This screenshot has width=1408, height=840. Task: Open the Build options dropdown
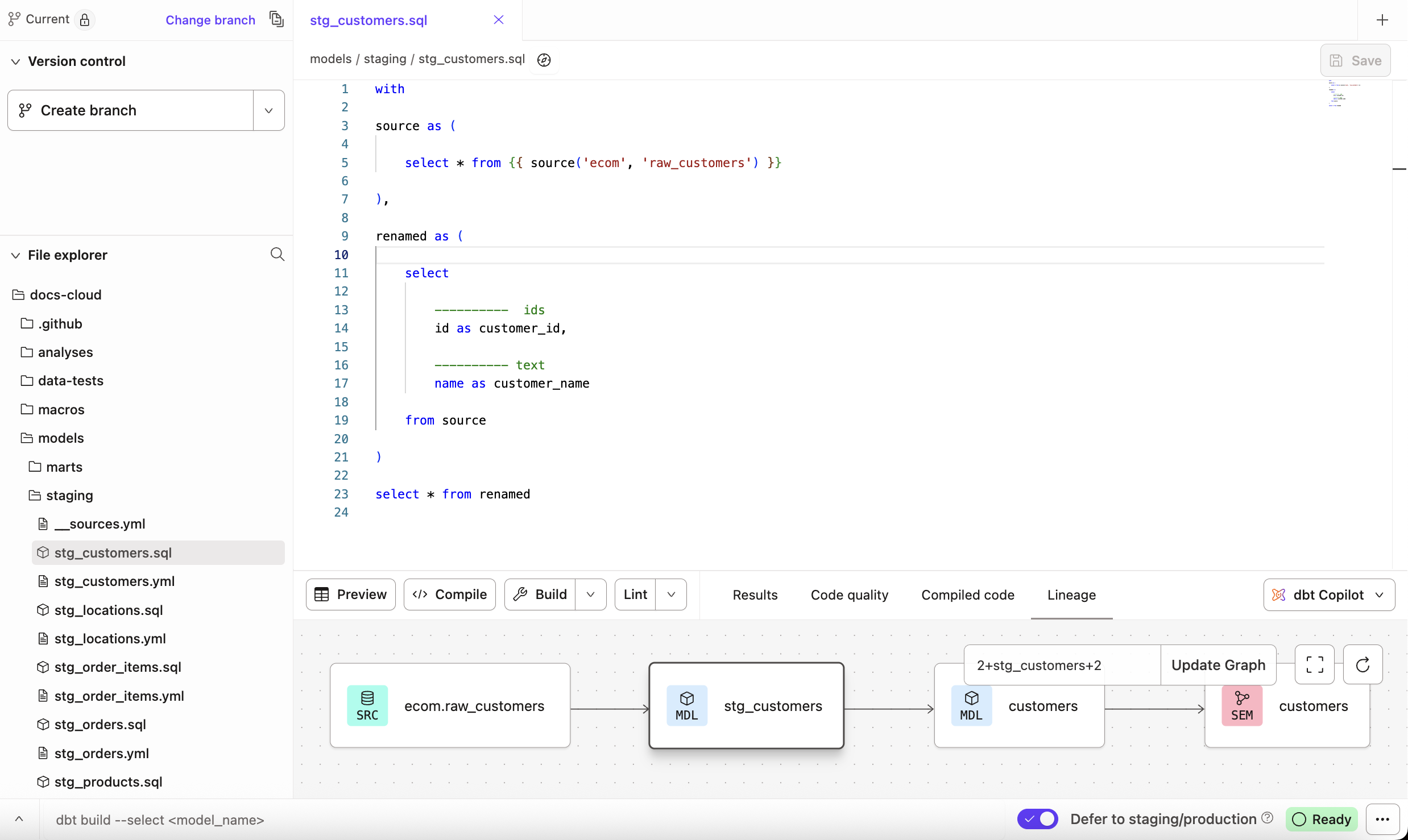coord(591,594)
